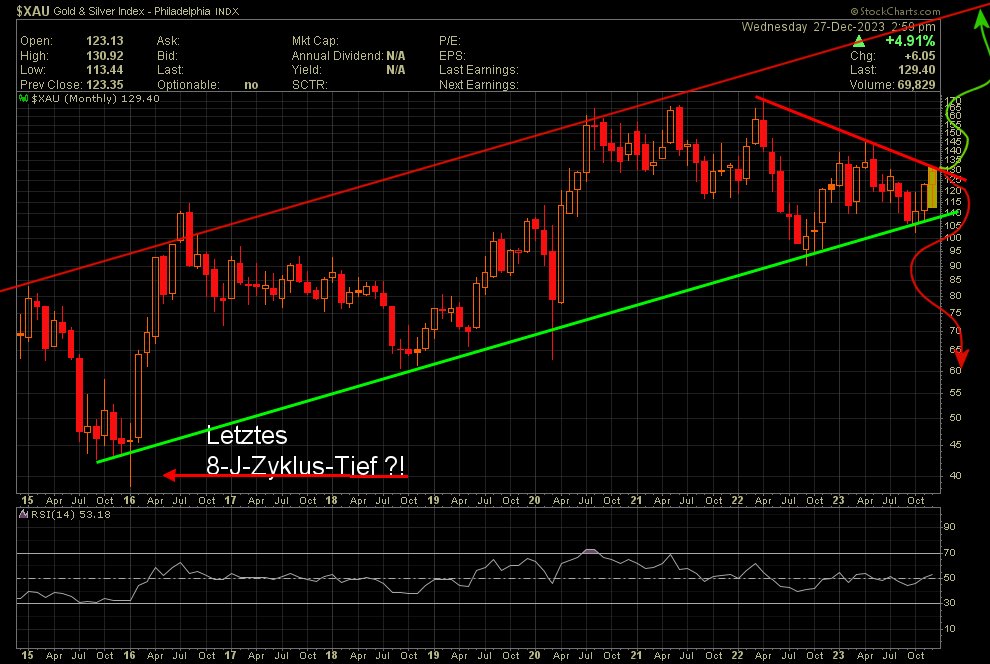990x664 pixels.
Task: Click the green up-triangle beside +4.91%
Action: [x=859, y=42]
